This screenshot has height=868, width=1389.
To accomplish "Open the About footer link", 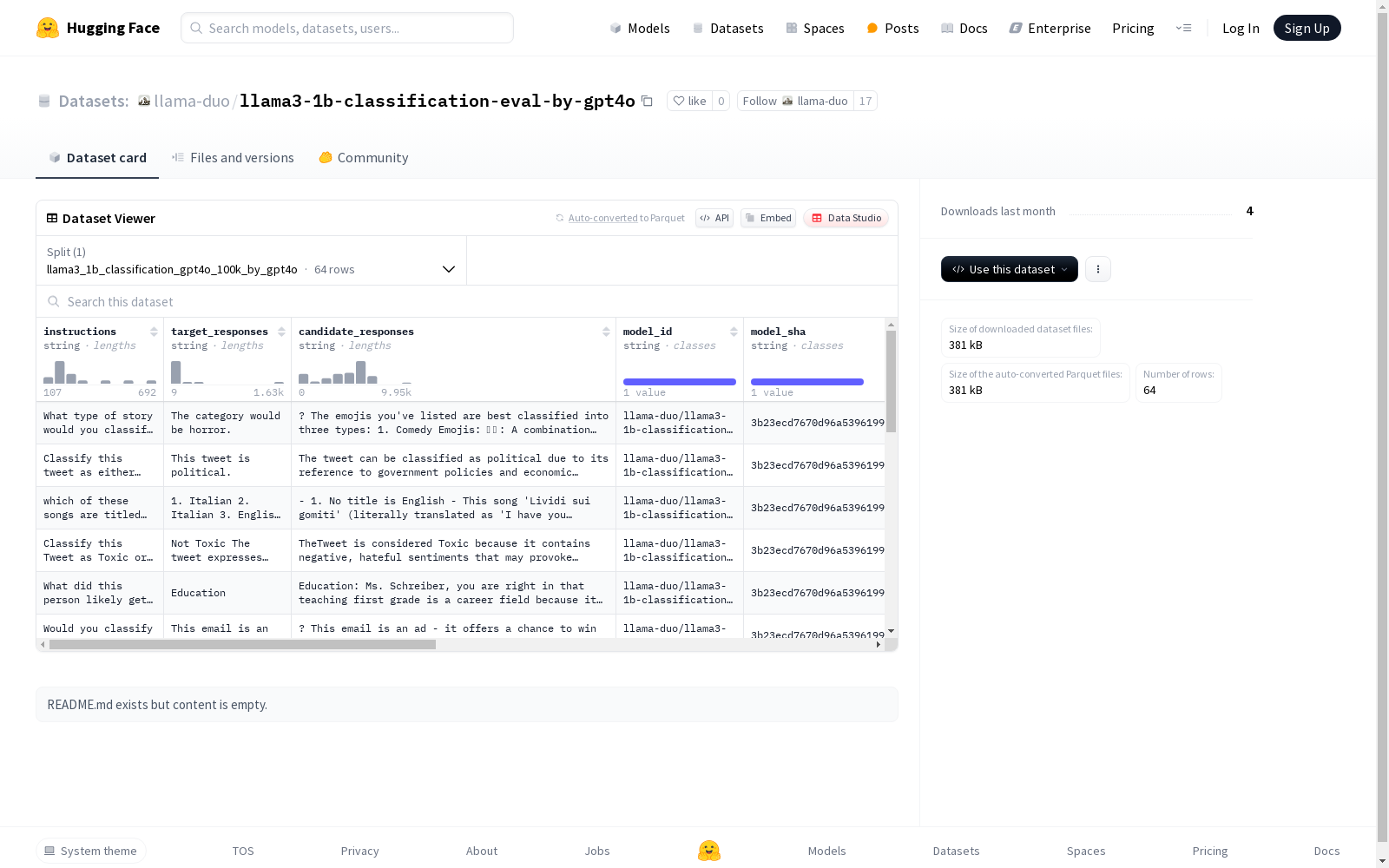I will pos(482,851).
